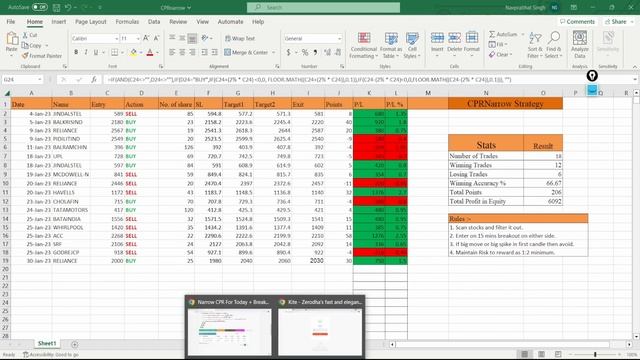Image resolution: width=640 pixels, height=360 pixels.
Task: Toggle the AutoSave switch
Action: pyautogui.click(x=40, y=7)
